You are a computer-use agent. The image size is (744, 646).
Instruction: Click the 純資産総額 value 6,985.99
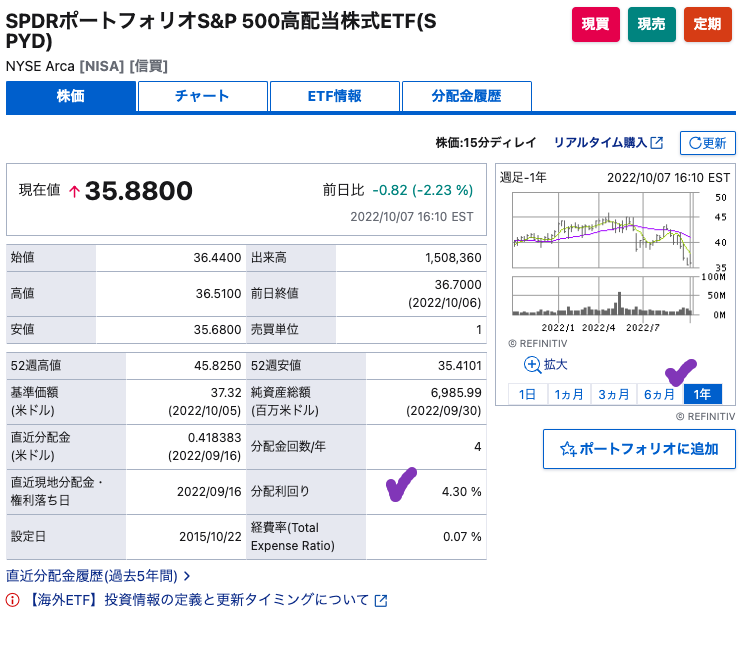456,393
